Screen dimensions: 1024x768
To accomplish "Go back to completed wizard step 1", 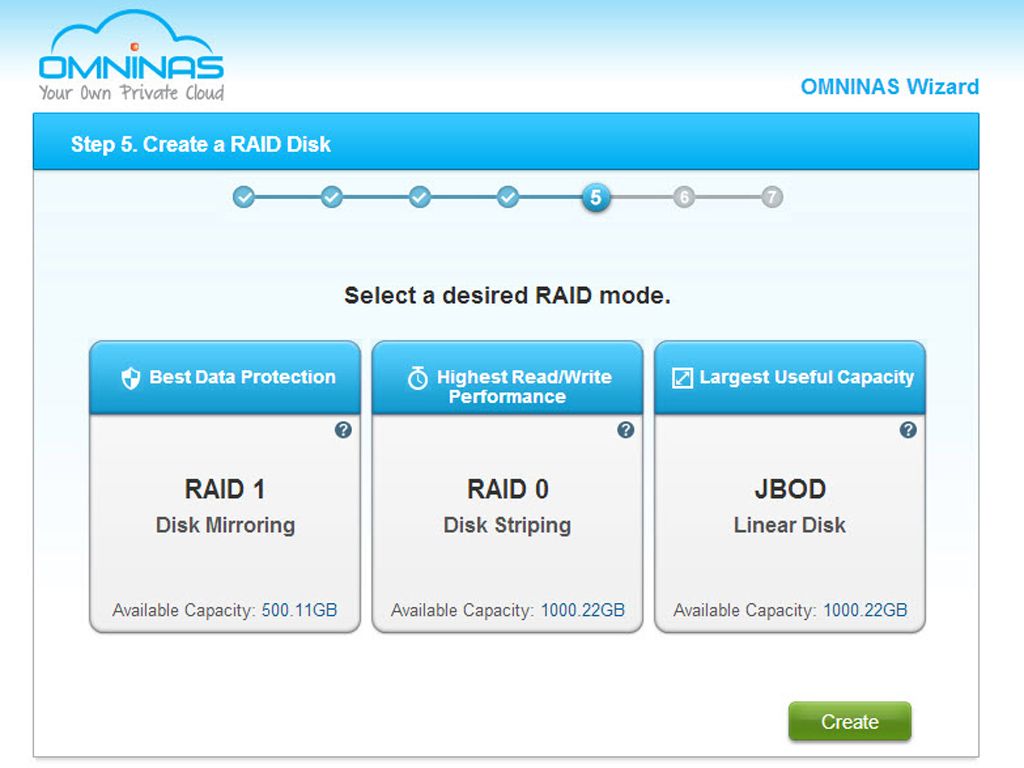I will point(244,197).
